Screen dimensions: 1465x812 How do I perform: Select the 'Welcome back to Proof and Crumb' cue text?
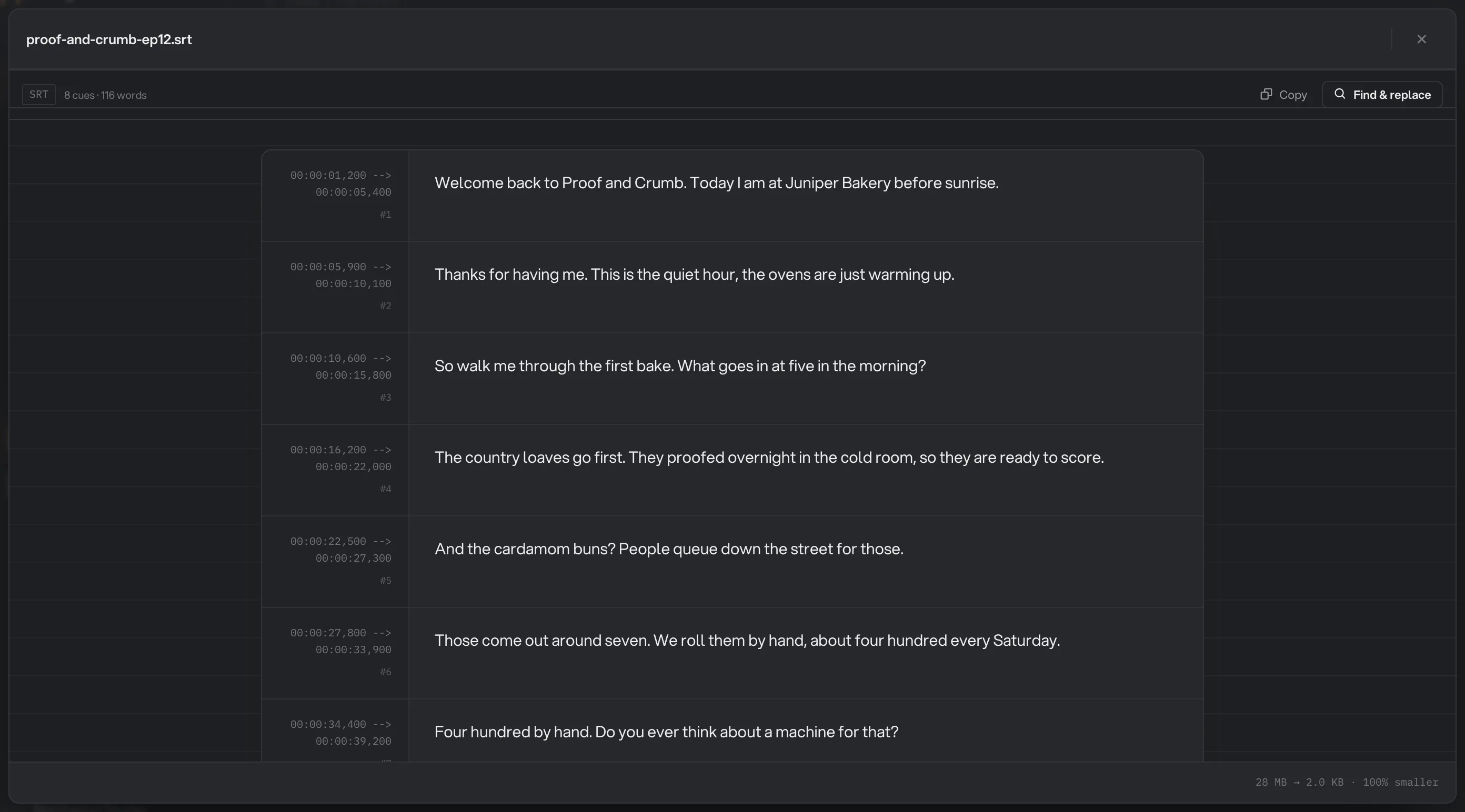coord(717,183)
